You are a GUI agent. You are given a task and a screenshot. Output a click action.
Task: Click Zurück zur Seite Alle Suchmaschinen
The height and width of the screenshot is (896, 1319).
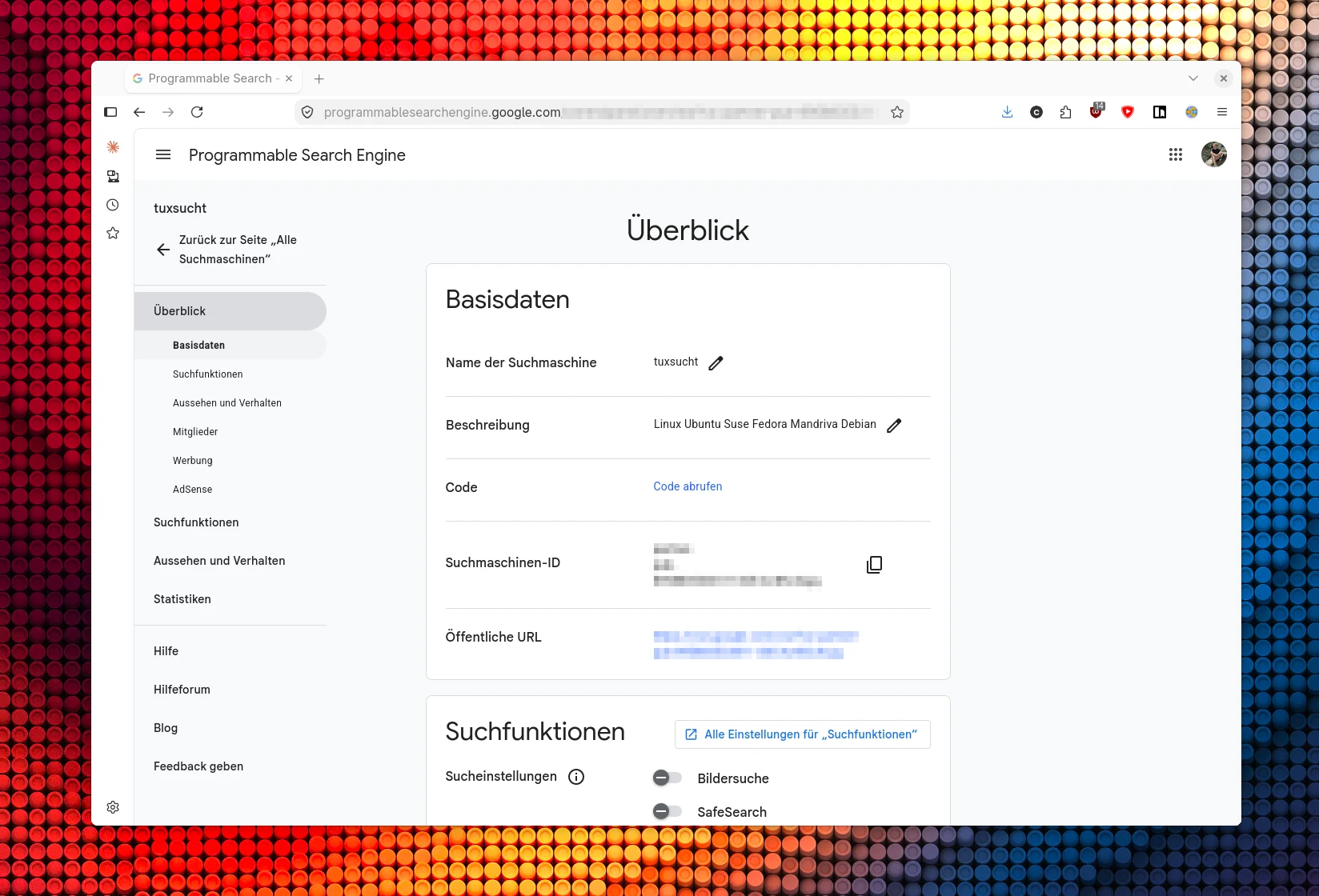(238, 250)
